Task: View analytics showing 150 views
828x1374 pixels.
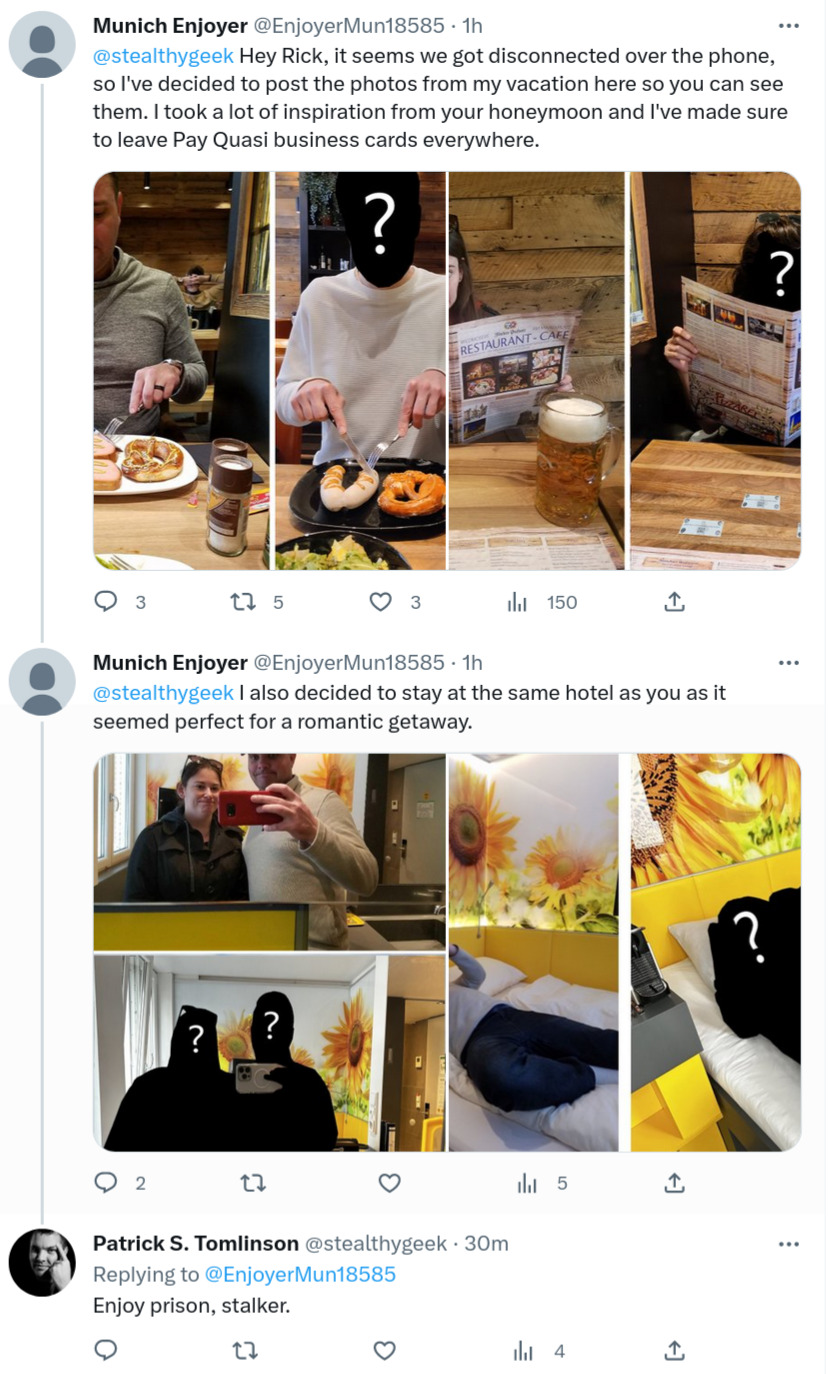Action: click(518, 601)
